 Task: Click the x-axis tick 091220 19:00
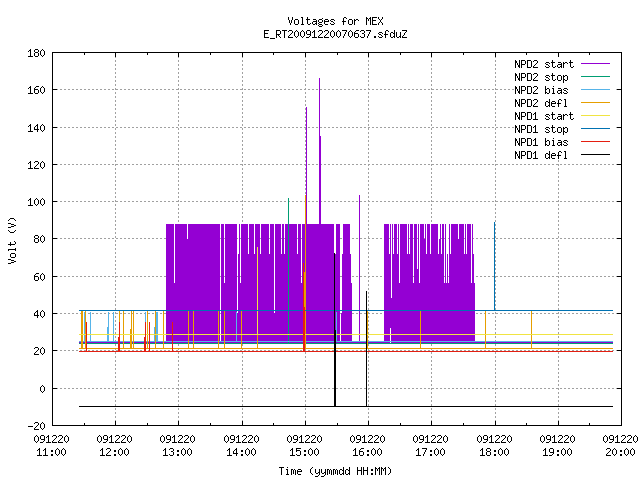point(557,446)
